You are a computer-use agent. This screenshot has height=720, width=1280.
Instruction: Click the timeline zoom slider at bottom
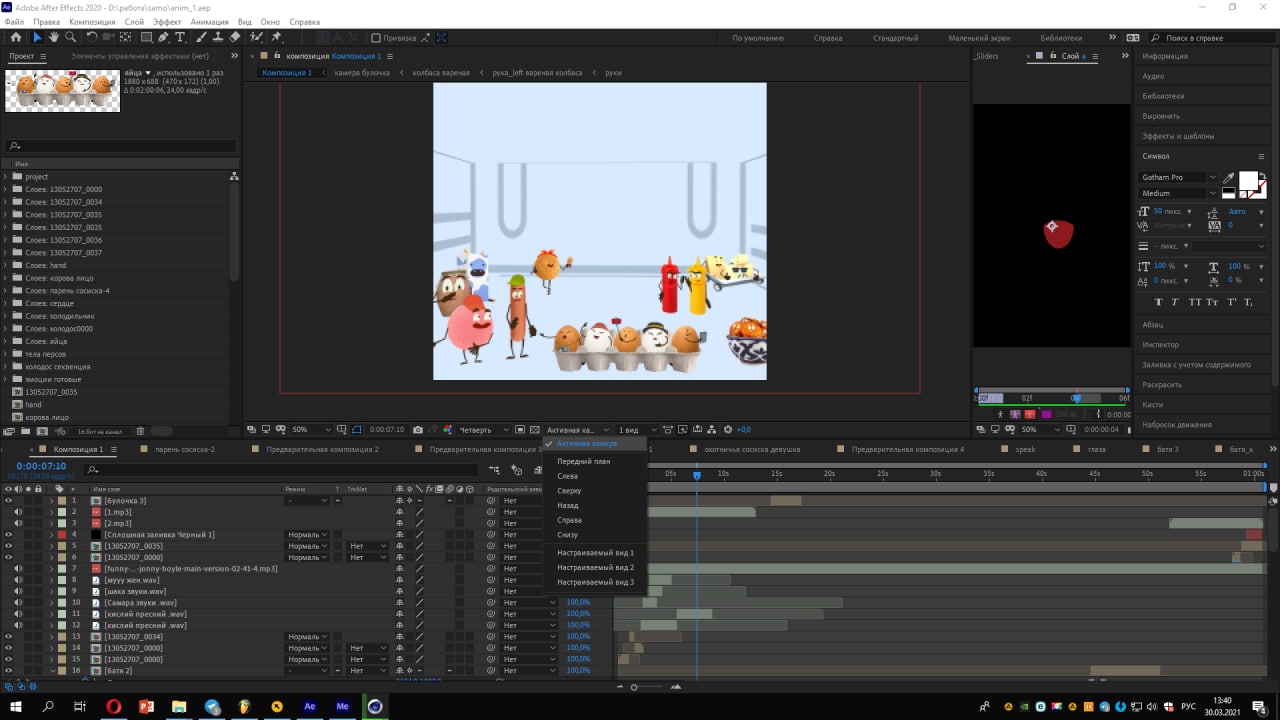[633, 687]
